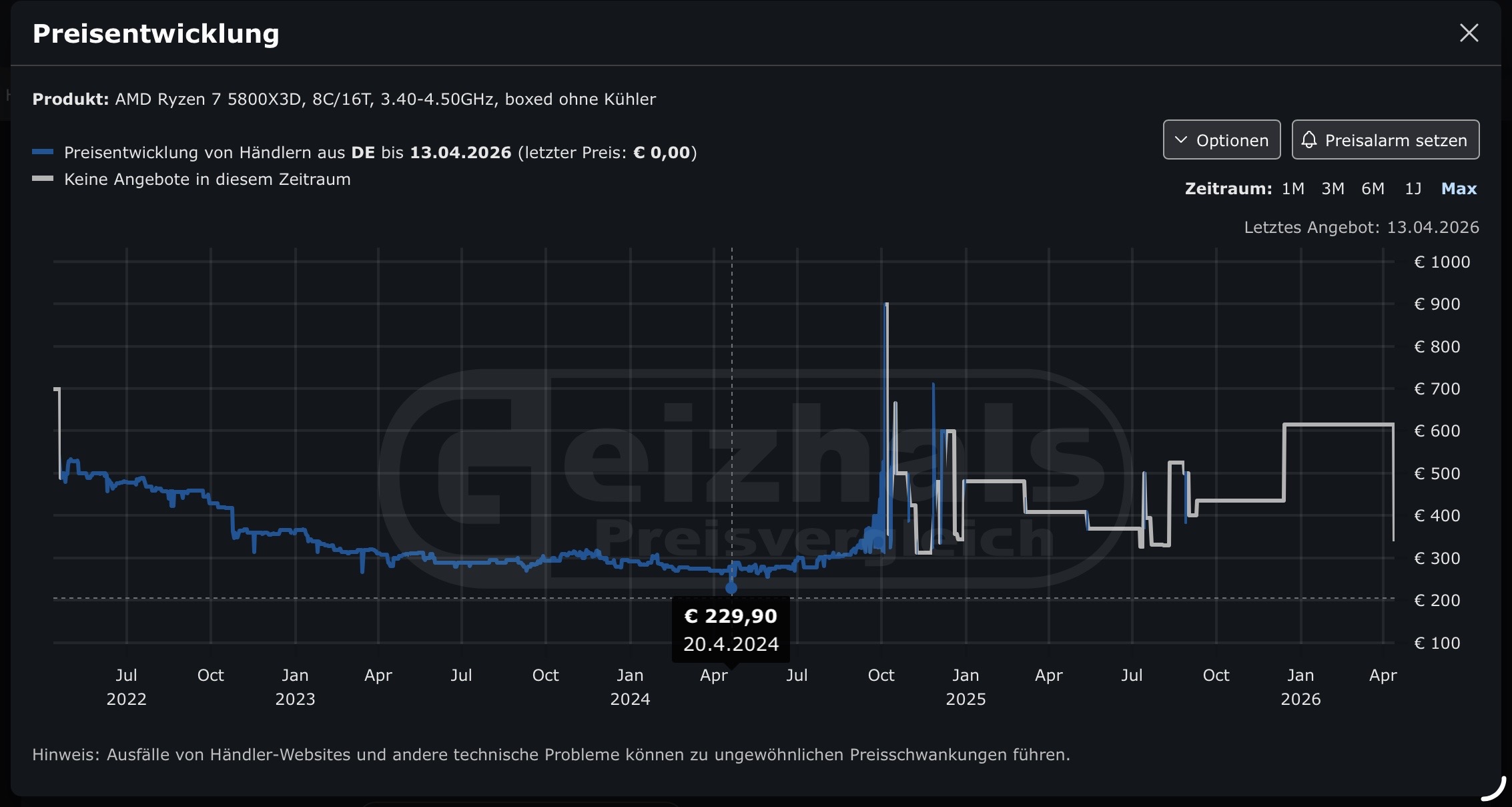Click the blue legend swatch for DE prices

point(43,152)
